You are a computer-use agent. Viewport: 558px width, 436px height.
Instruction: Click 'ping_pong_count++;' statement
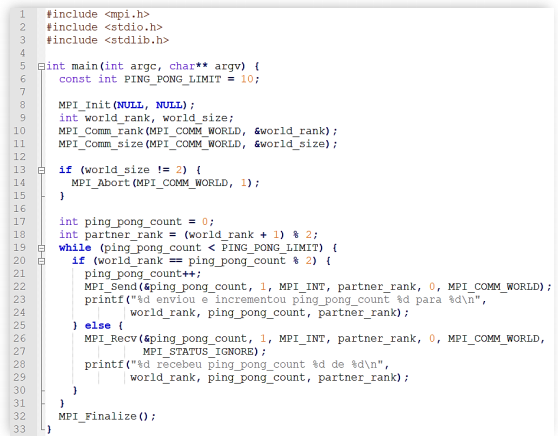(x=143, y=274)
